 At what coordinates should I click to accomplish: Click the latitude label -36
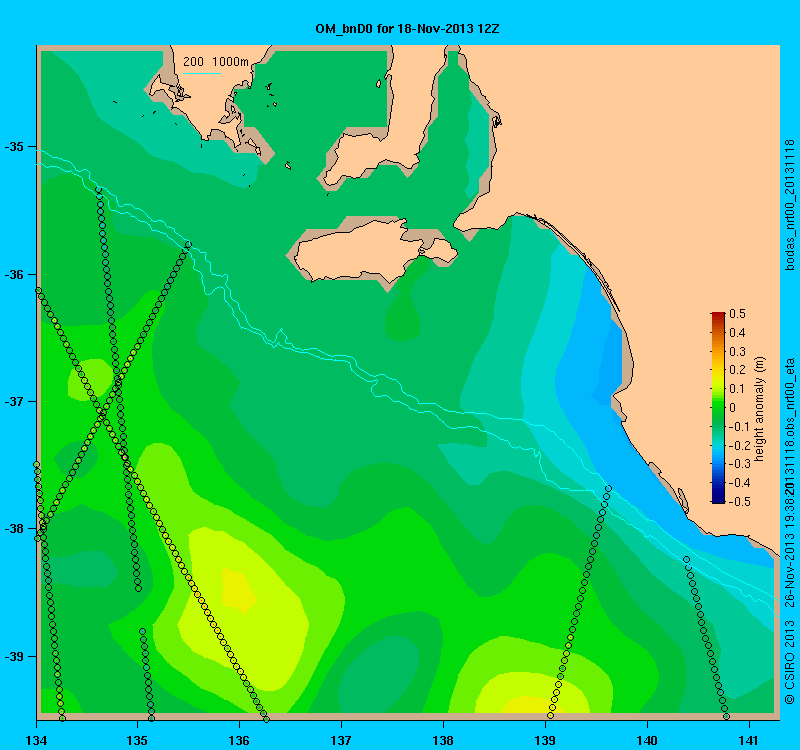pos(14,274)
